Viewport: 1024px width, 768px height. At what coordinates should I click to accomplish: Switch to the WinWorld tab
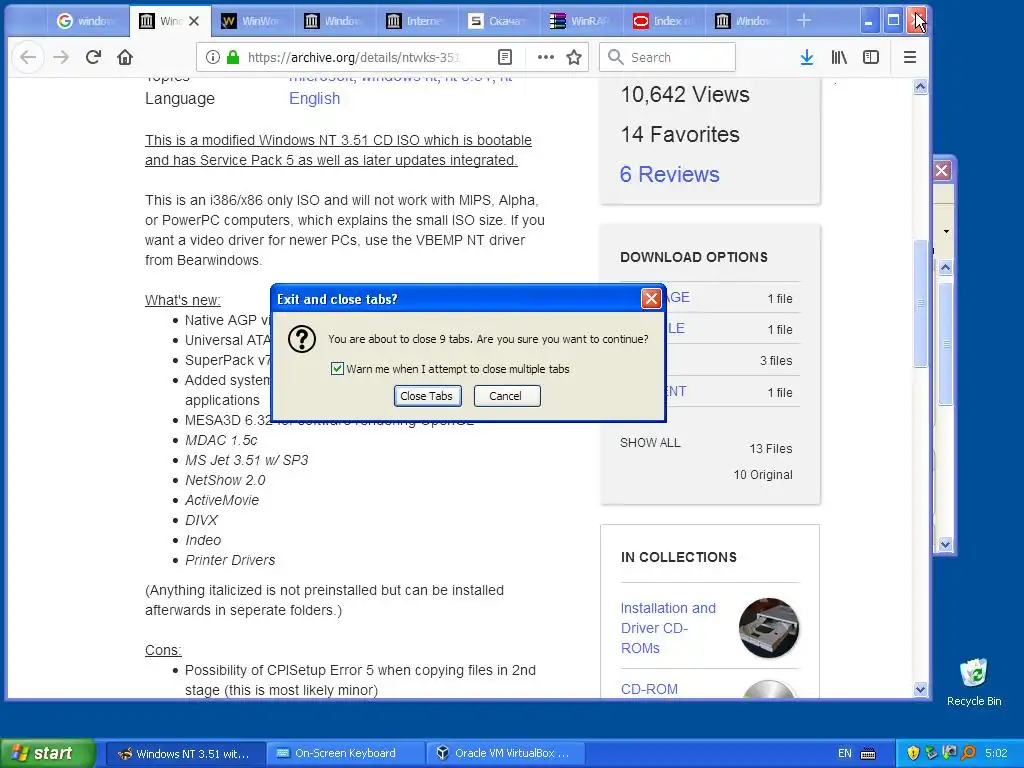[x=253, y=21]
